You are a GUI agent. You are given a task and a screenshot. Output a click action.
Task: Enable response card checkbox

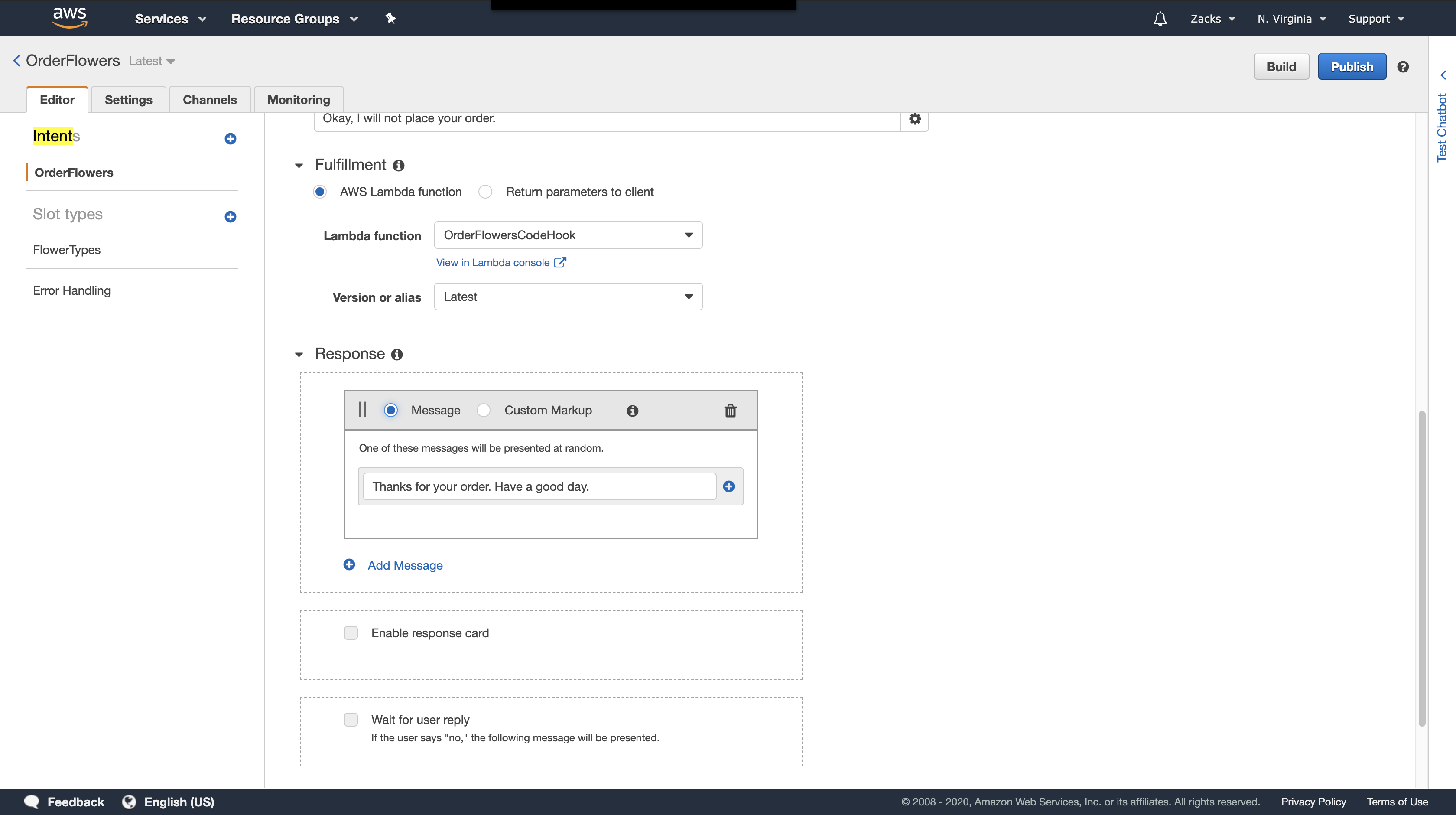coord(351,633)
